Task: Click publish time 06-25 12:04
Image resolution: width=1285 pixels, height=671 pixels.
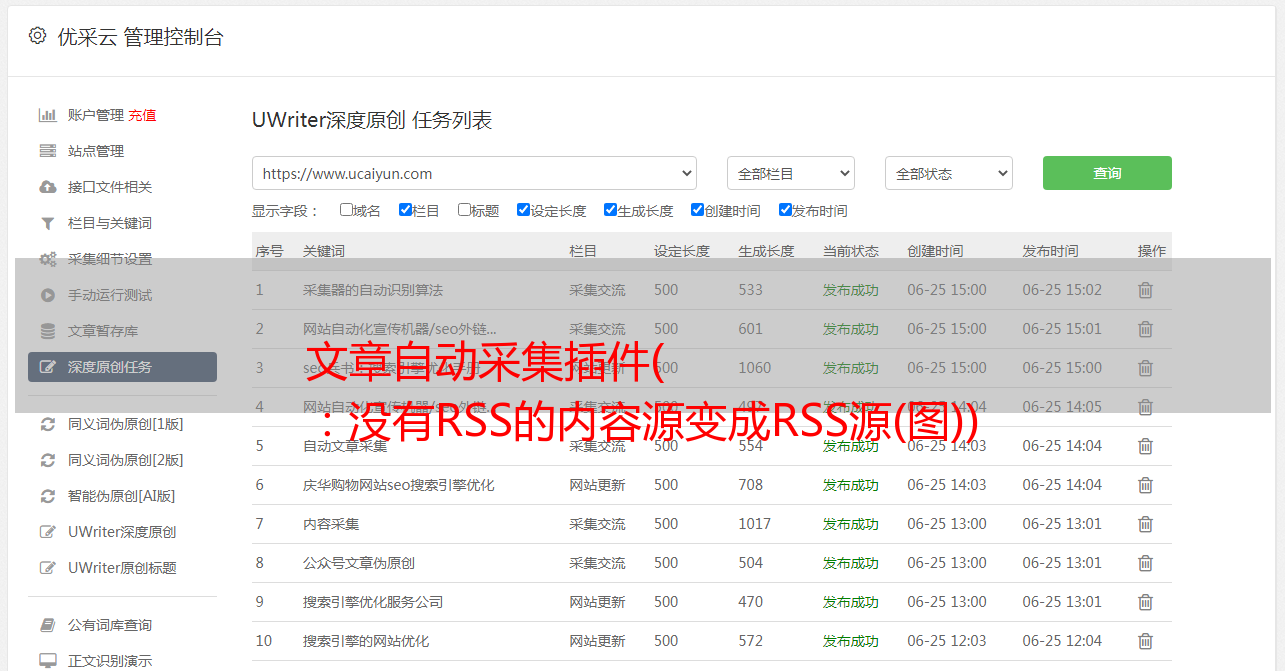Action: pos(1062,641)
